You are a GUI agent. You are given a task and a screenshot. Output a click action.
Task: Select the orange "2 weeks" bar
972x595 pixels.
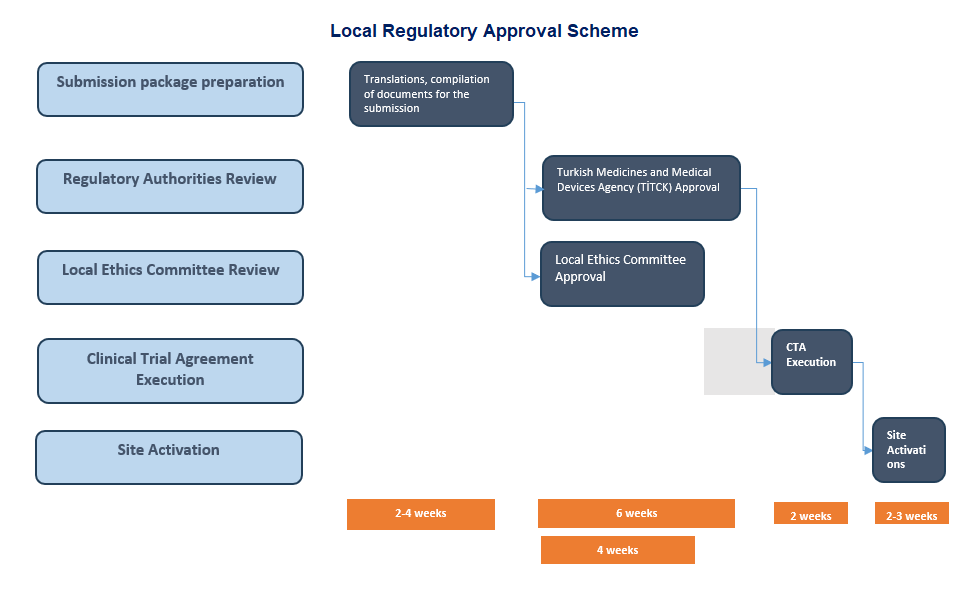pyautogui.click(x=810, y=514)
